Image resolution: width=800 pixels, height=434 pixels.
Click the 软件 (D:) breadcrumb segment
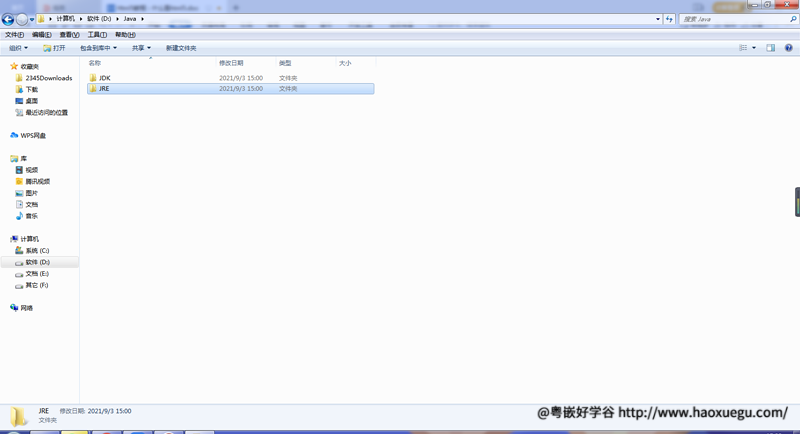pos(99,19)
